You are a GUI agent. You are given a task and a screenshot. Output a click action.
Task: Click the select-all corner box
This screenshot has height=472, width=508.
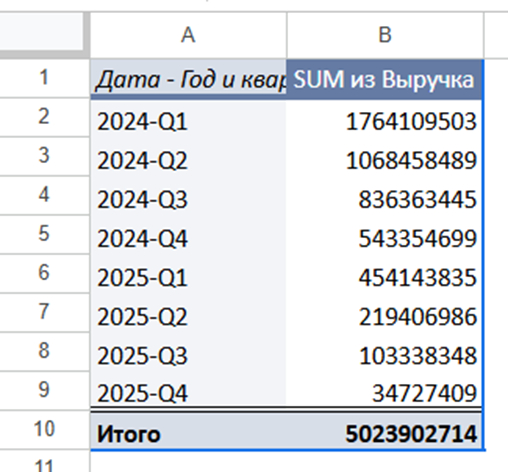[42, 33]
